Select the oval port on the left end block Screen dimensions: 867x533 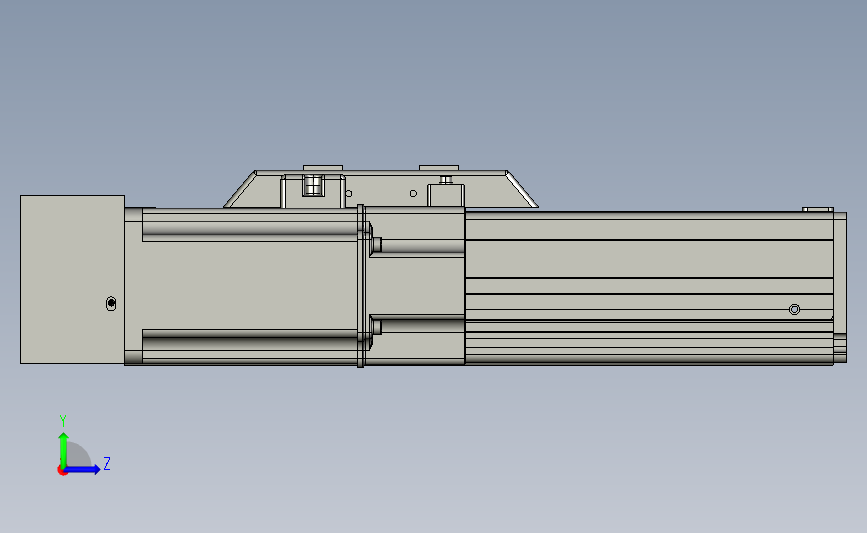[x=111, y=304]
